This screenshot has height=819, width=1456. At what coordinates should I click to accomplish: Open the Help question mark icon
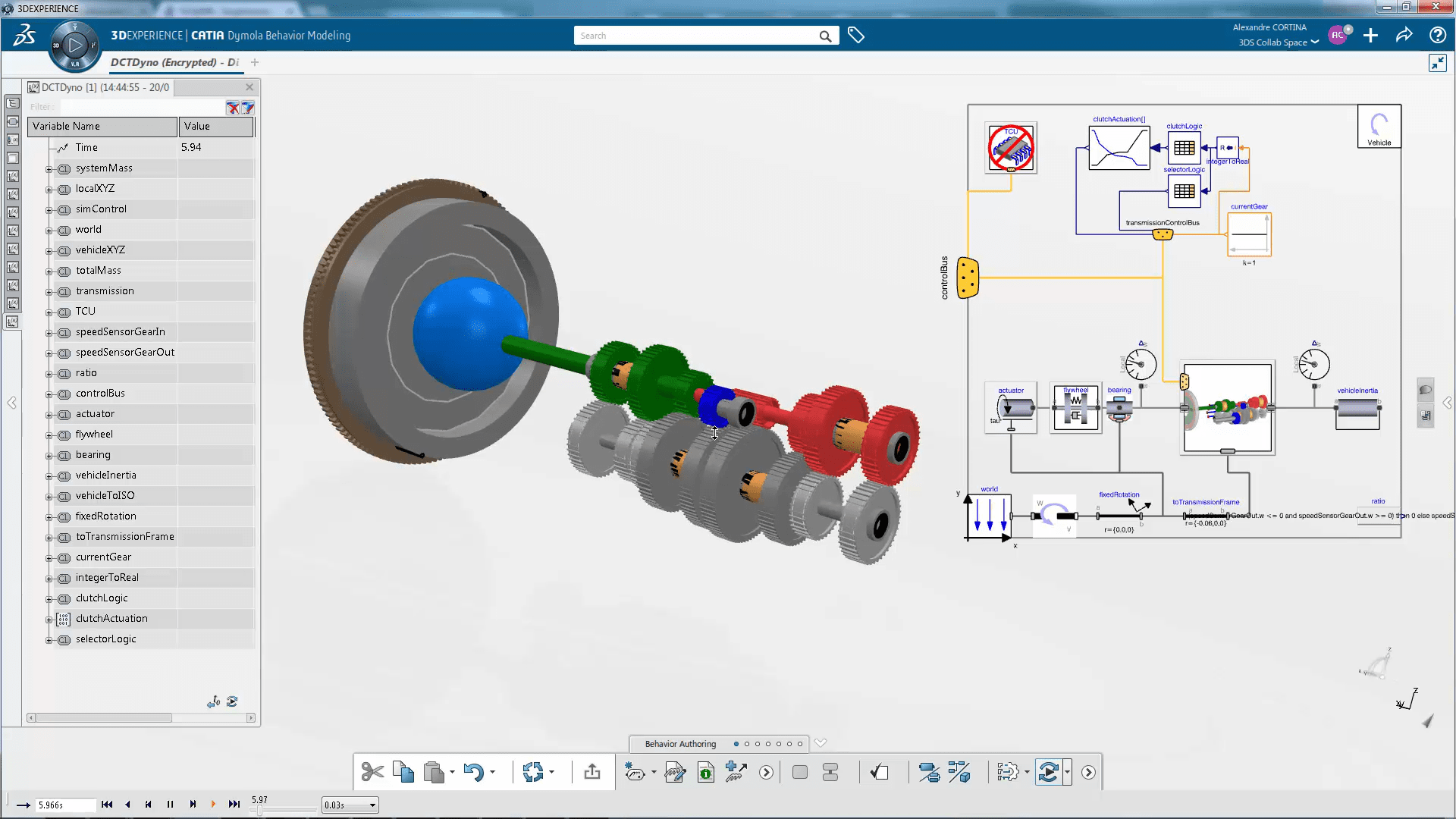tap(1437, 36)
